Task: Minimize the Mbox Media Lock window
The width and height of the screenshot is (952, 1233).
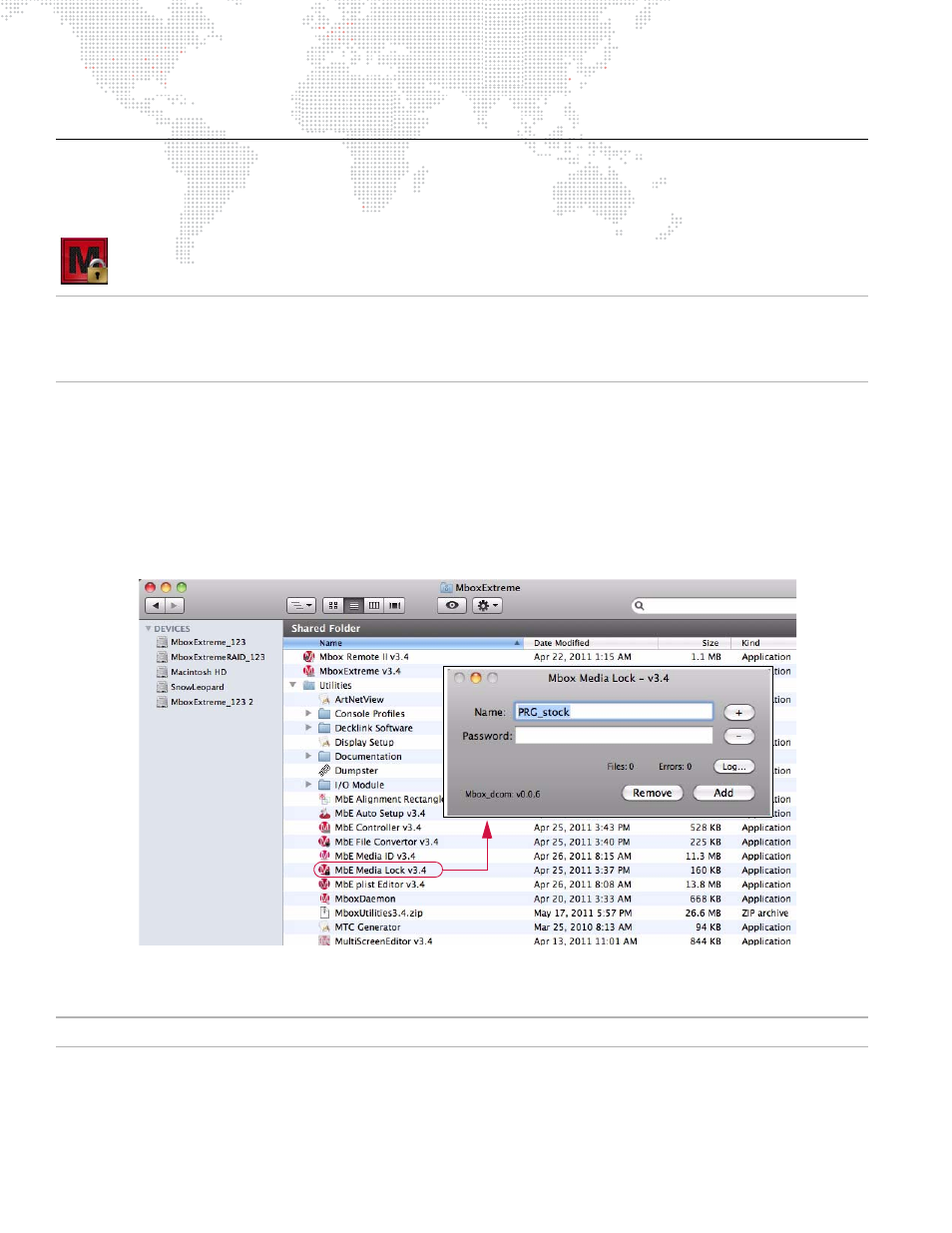Action: [x=476, y=678]
